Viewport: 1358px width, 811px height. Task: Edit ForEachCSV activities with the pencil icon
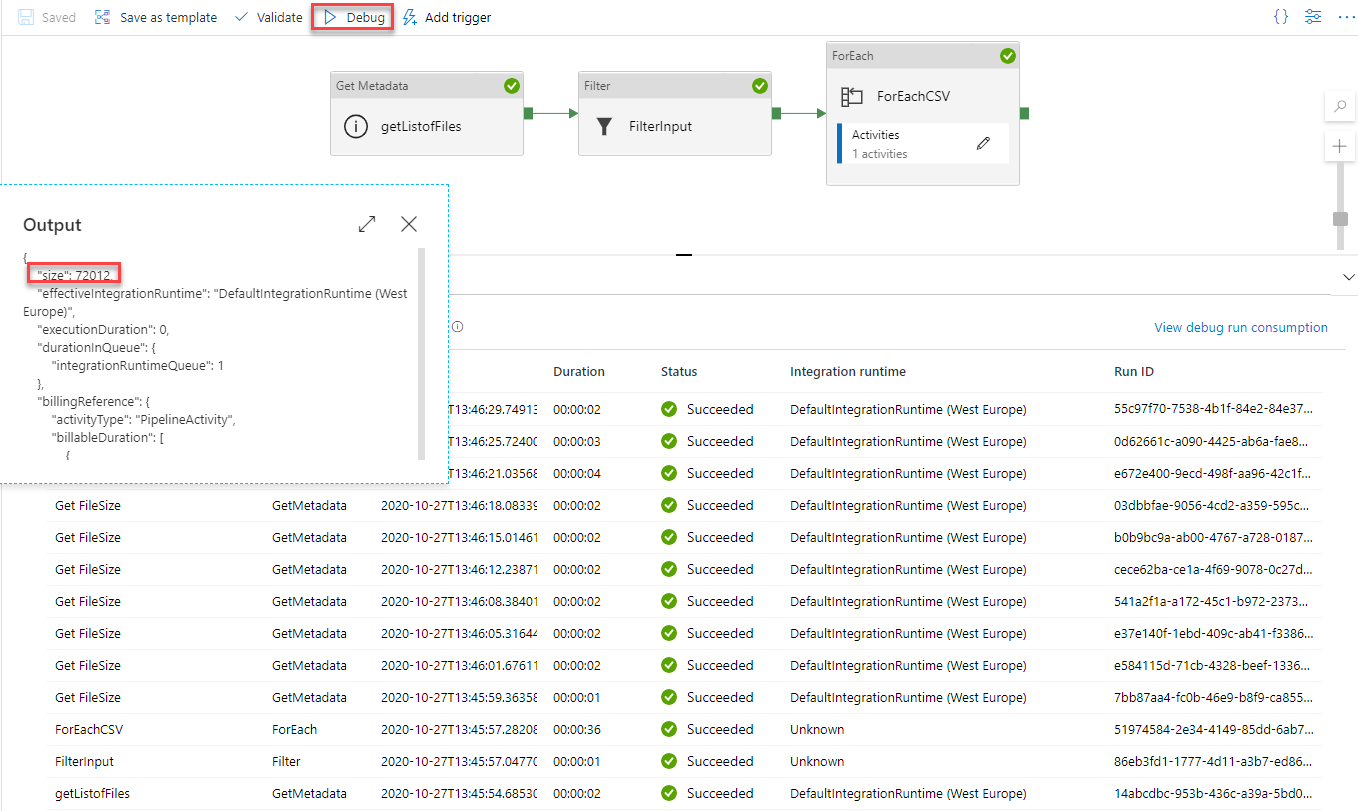click(983, 144)
